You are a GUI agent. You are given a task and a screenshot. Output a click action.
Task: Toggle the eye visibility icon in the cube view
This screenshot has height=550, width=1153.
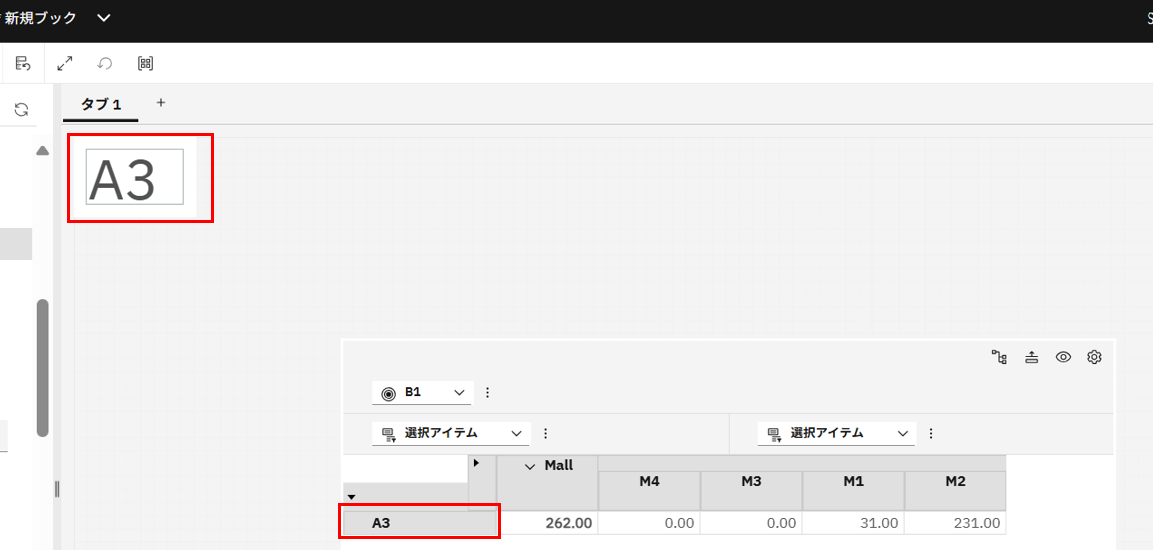tap(1063, 357)
